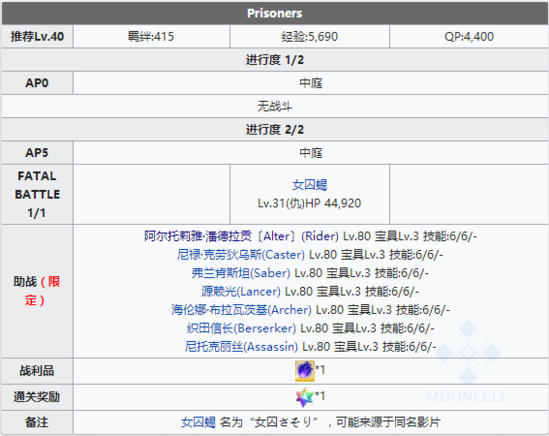
Task: Click the Saint Quartz clear reward icon
Action: [305, 397]
